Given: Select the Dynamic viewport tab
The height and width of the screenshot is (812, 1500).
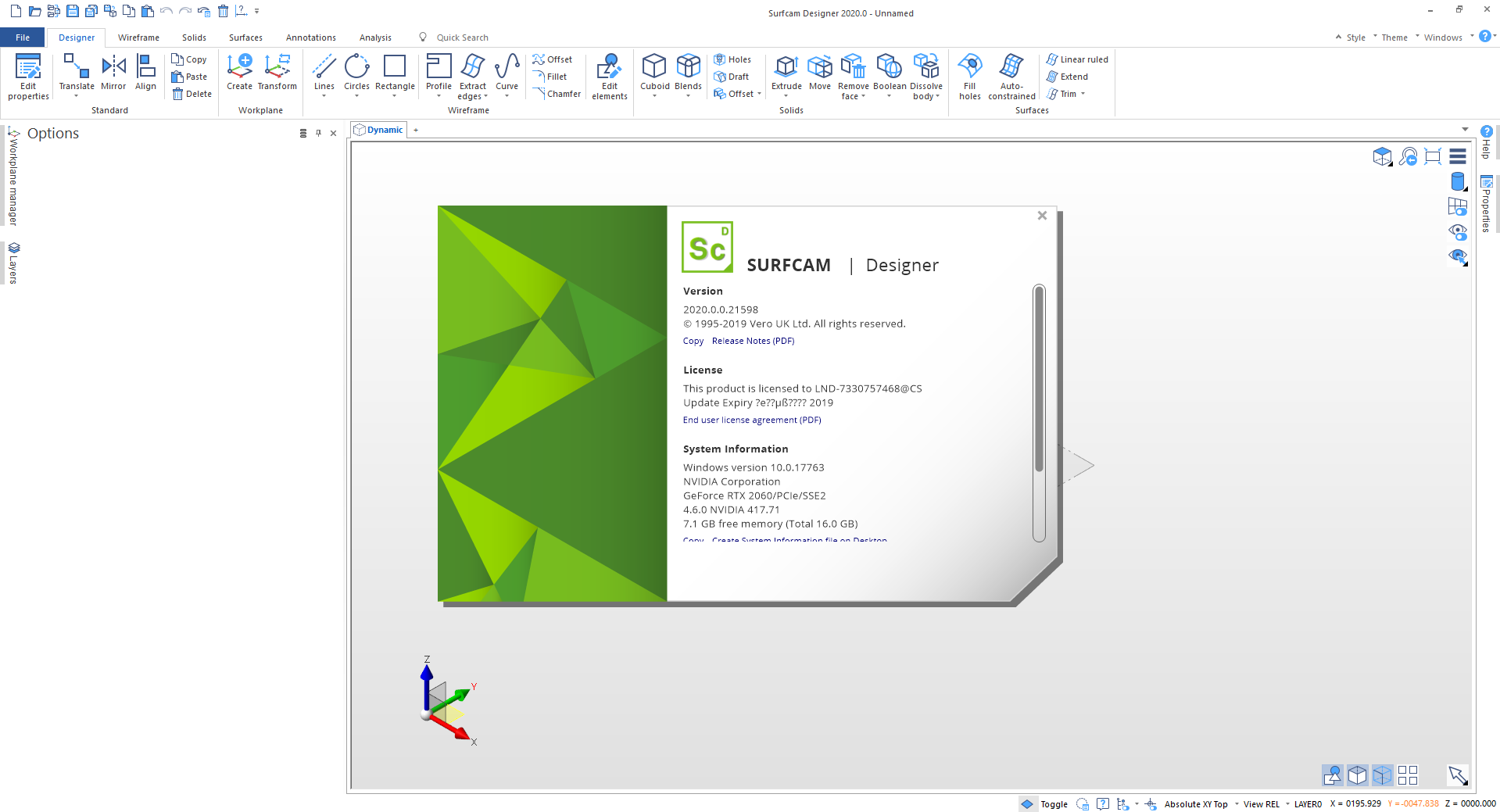Looking at the screenshot, I should click(x=378, y=130).
